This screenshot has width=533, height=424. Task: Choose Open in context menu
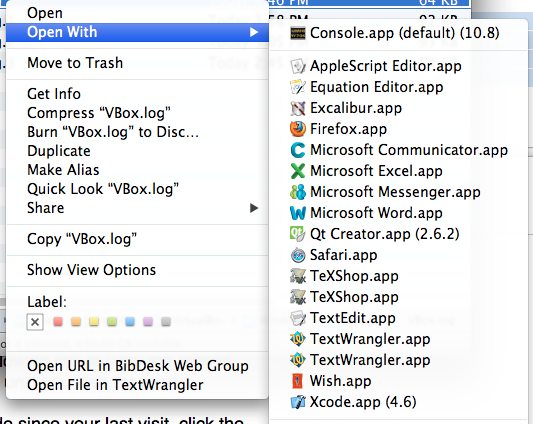tap(137, 13)
